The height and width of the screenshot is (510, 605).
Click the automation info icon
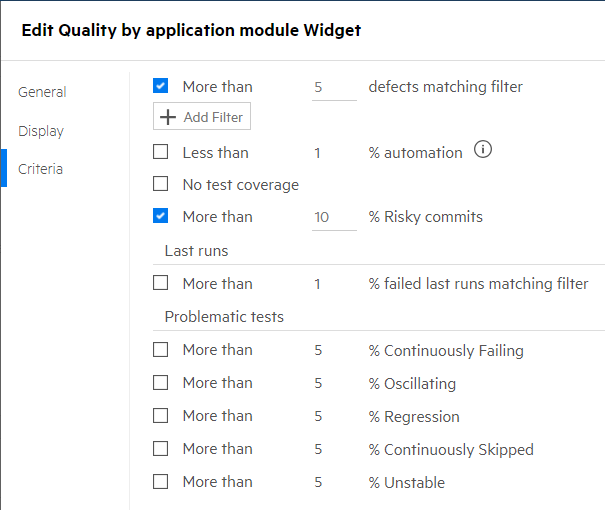(484, 151)
